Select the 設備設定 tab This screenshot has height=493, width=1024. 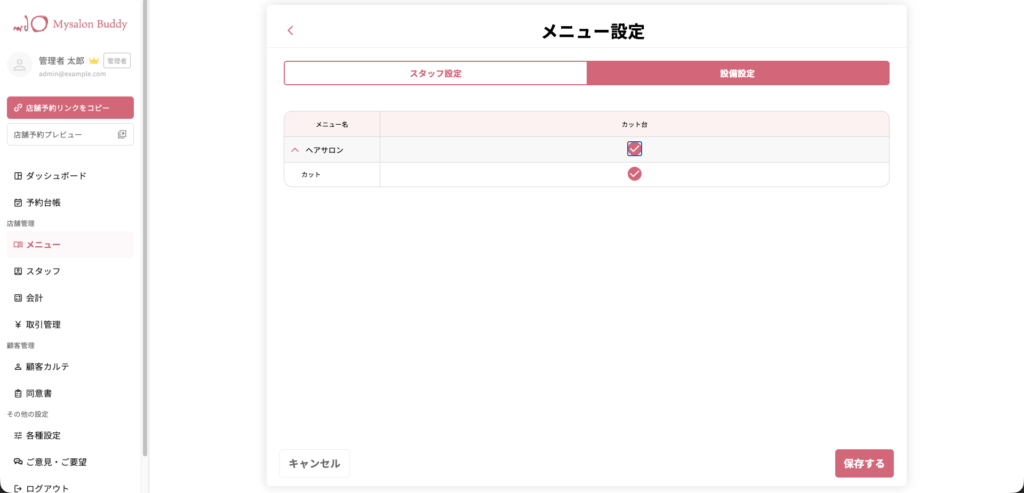pos(737,73)
